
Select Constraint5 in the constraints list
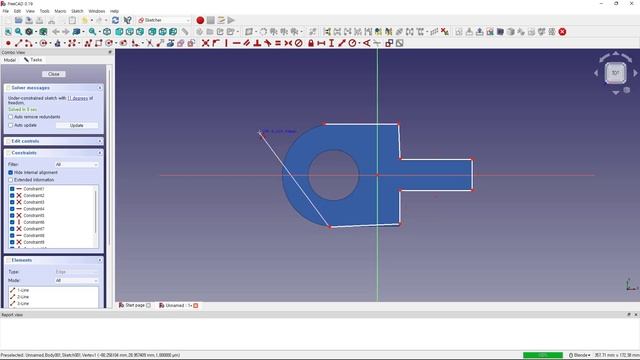(34, 216)
